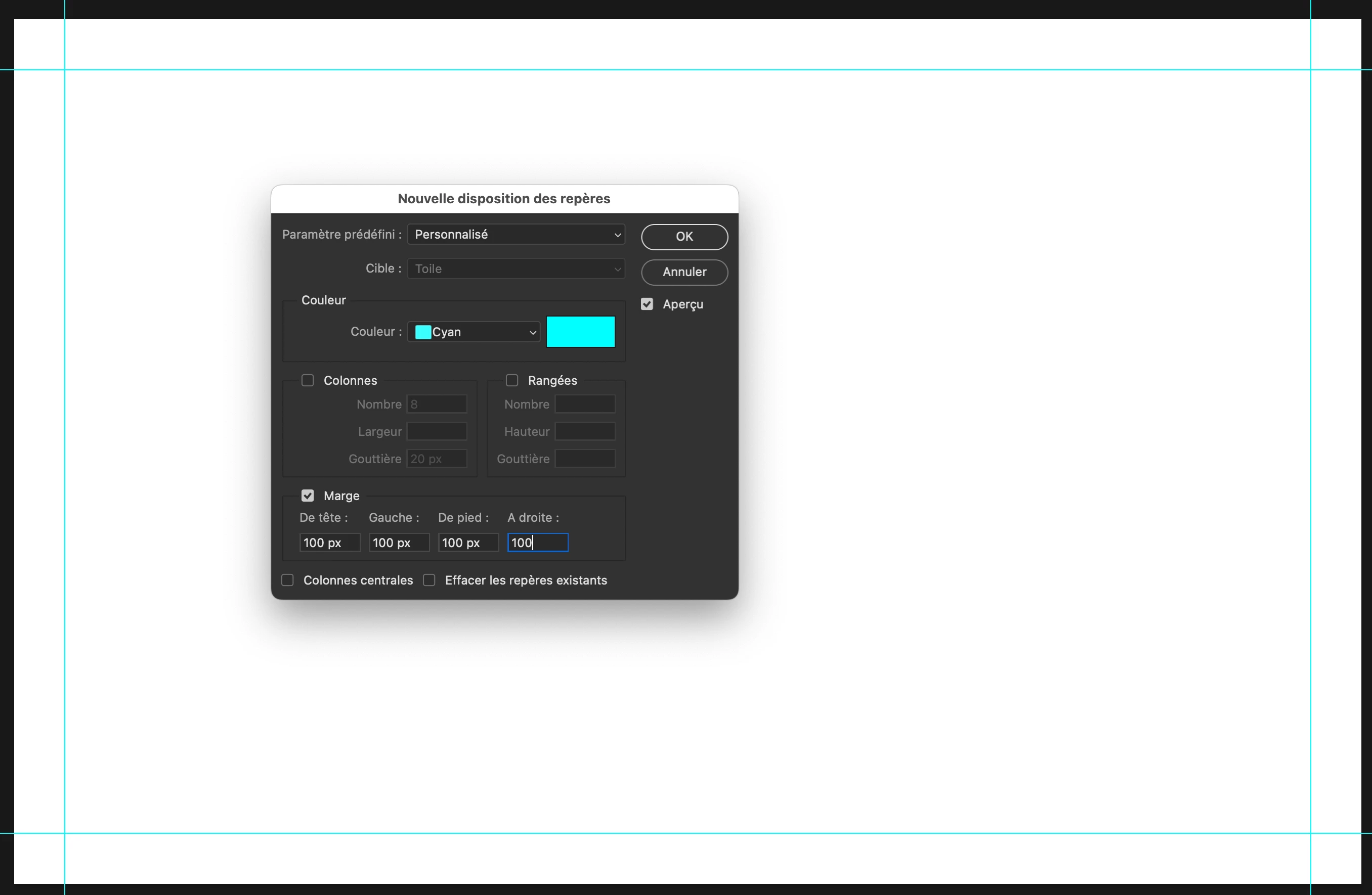Click the OK button
Viewport: 1372px width, 895px height.
click(x=683, y=237)
